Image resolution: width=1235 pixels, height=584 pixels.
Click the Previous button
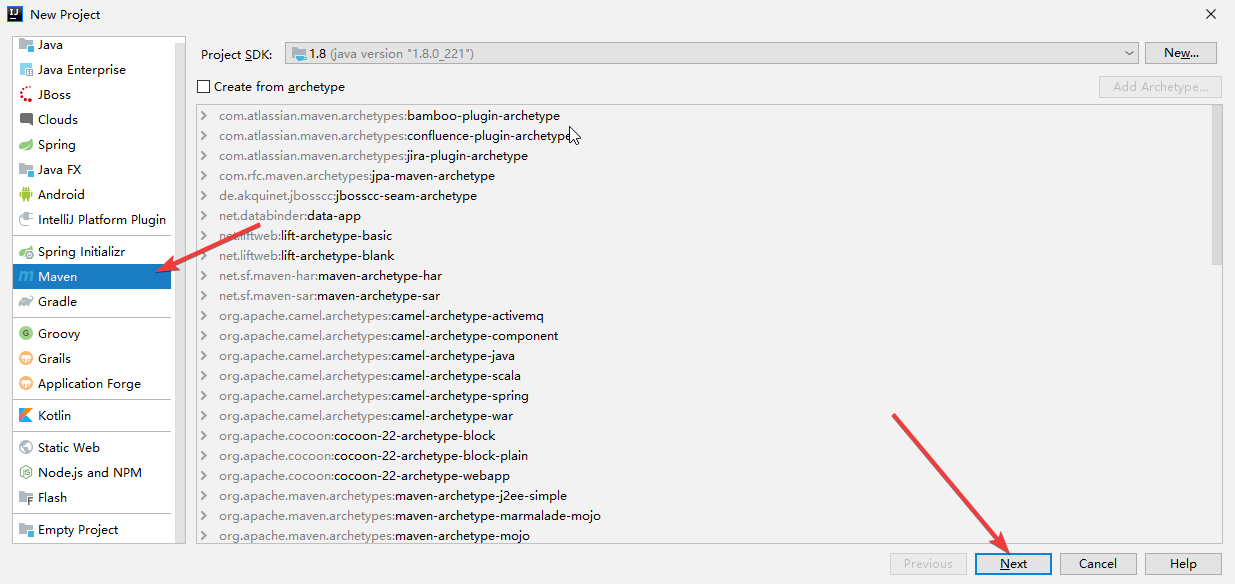928,564
